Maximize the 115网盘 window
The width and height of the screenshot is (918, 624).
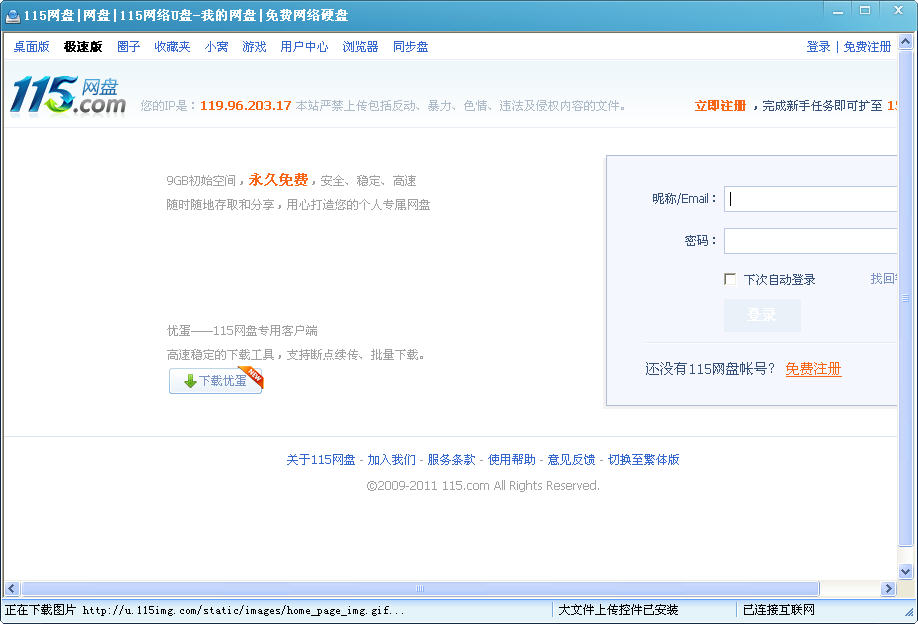point(865,11)
